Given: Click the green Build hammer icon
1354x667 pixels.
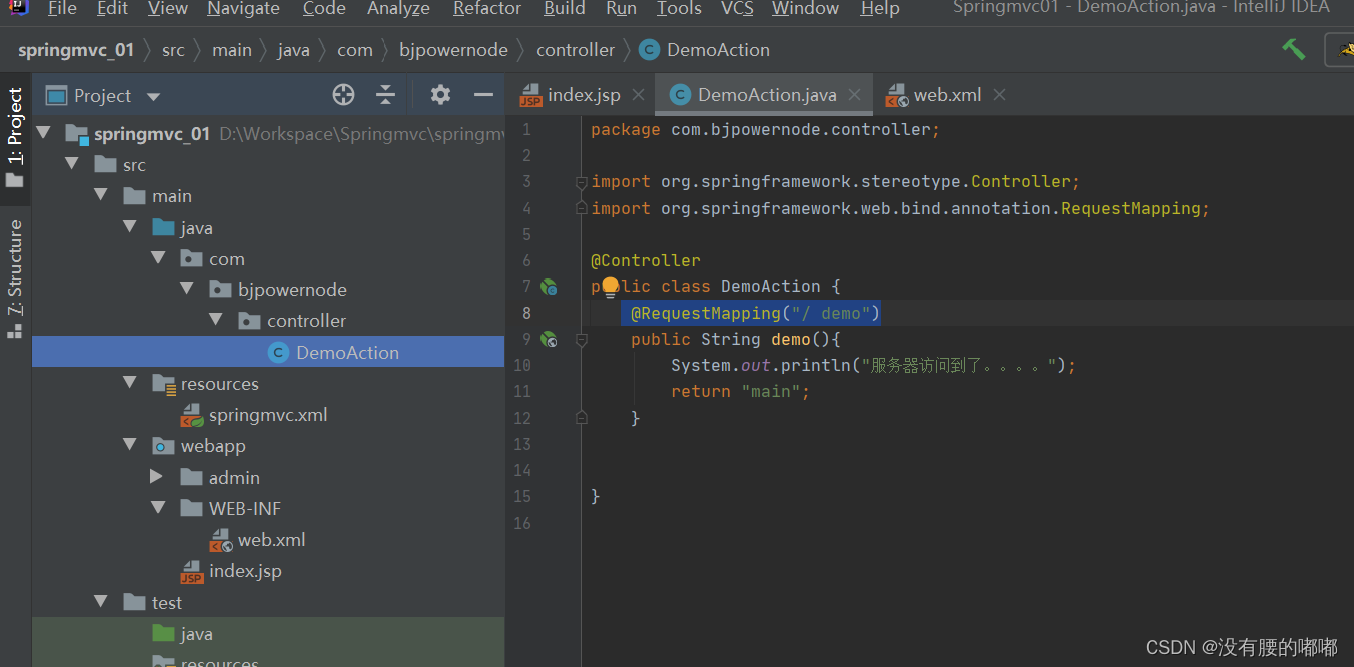Looking at the screenshot, I should [x=1294, y=48].
